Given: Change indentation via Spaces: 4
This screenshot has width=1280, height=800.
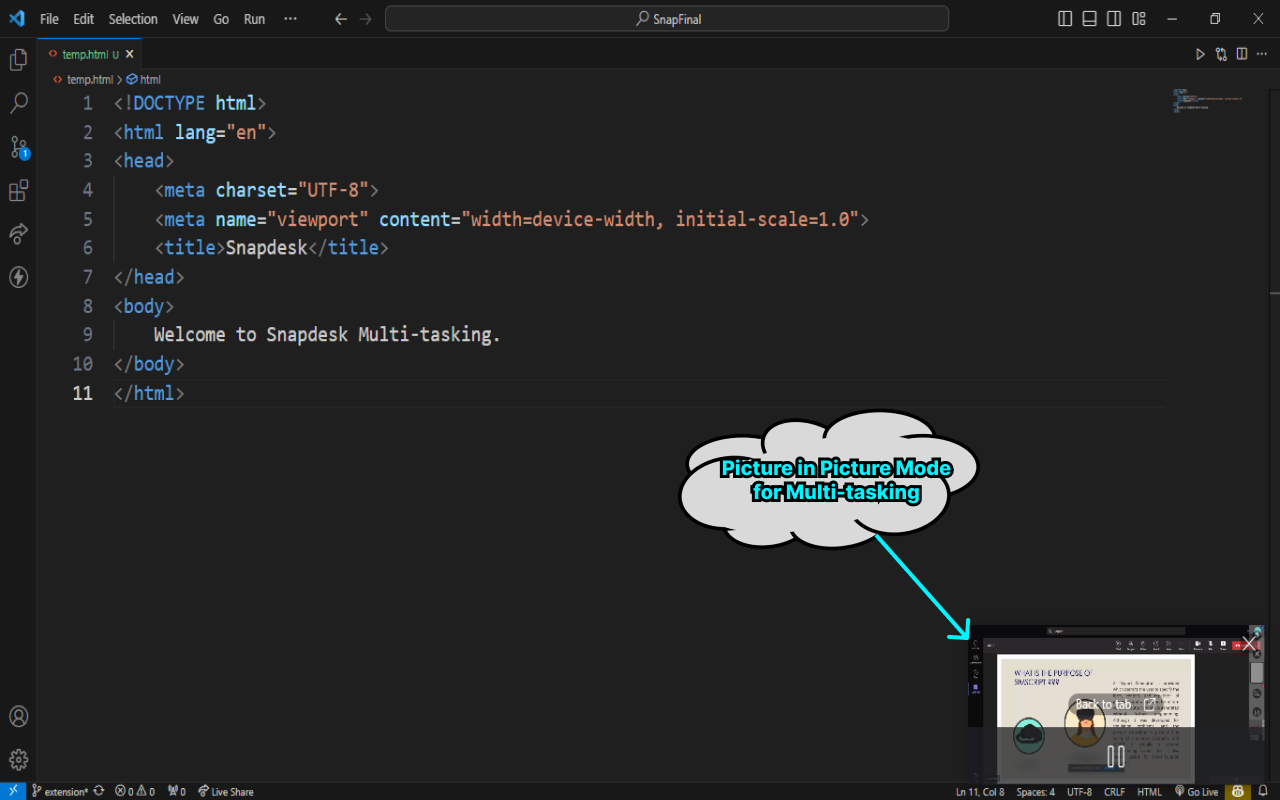Looking at the screenshot, I should 1035,791.
